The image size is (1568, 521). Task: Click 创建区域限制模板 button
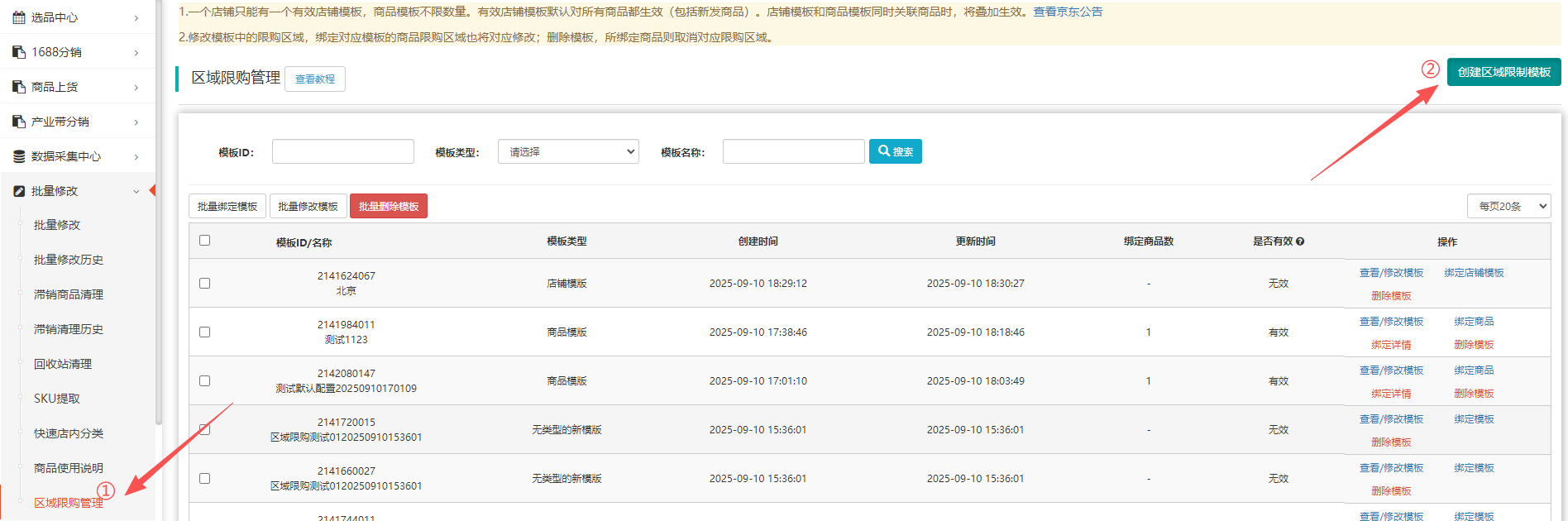[x=1503, y=72]
